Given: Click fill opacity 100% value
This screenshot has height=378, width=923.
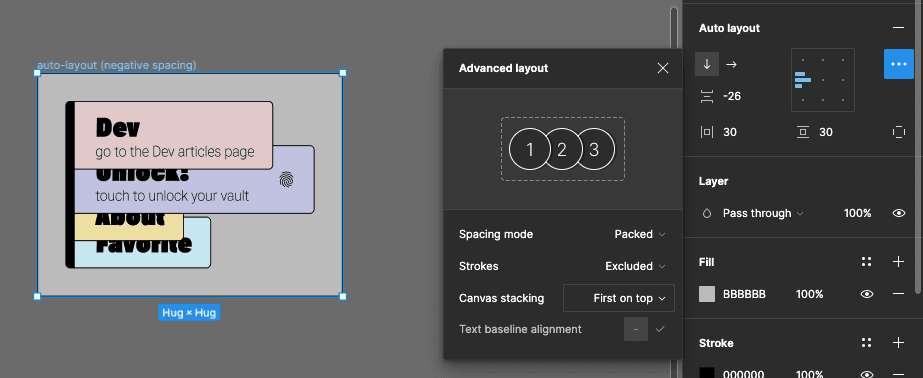Looking at the screenshot, I should pos(809,294).
